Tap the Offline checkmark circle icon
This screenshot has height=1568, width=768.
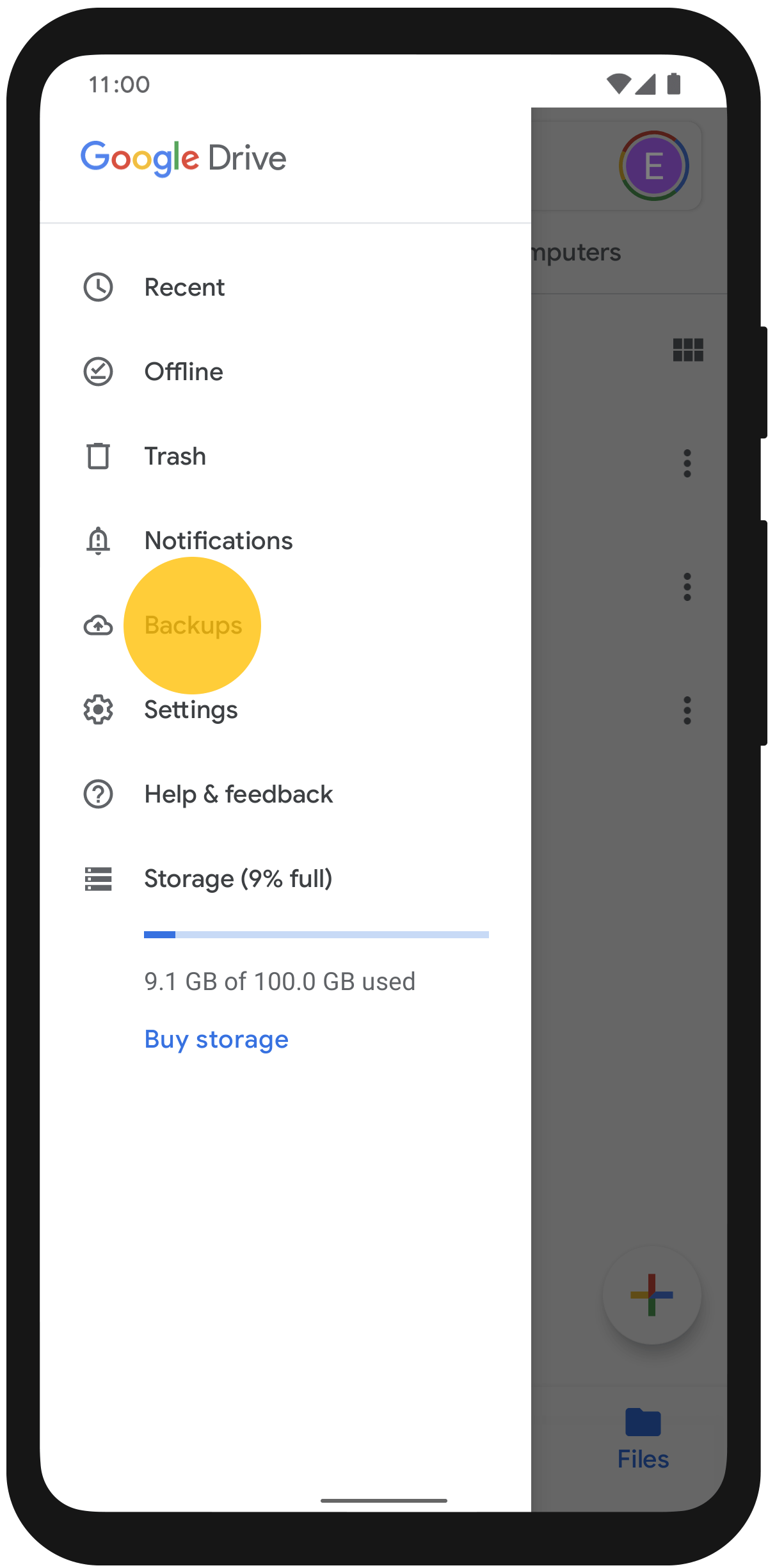click(98, 372)
